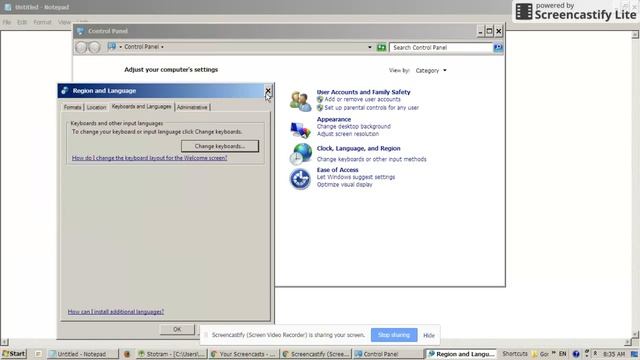Minimize the Control Panel window
The width and height of the screenshot is (640, 360).
pos(480,31)
